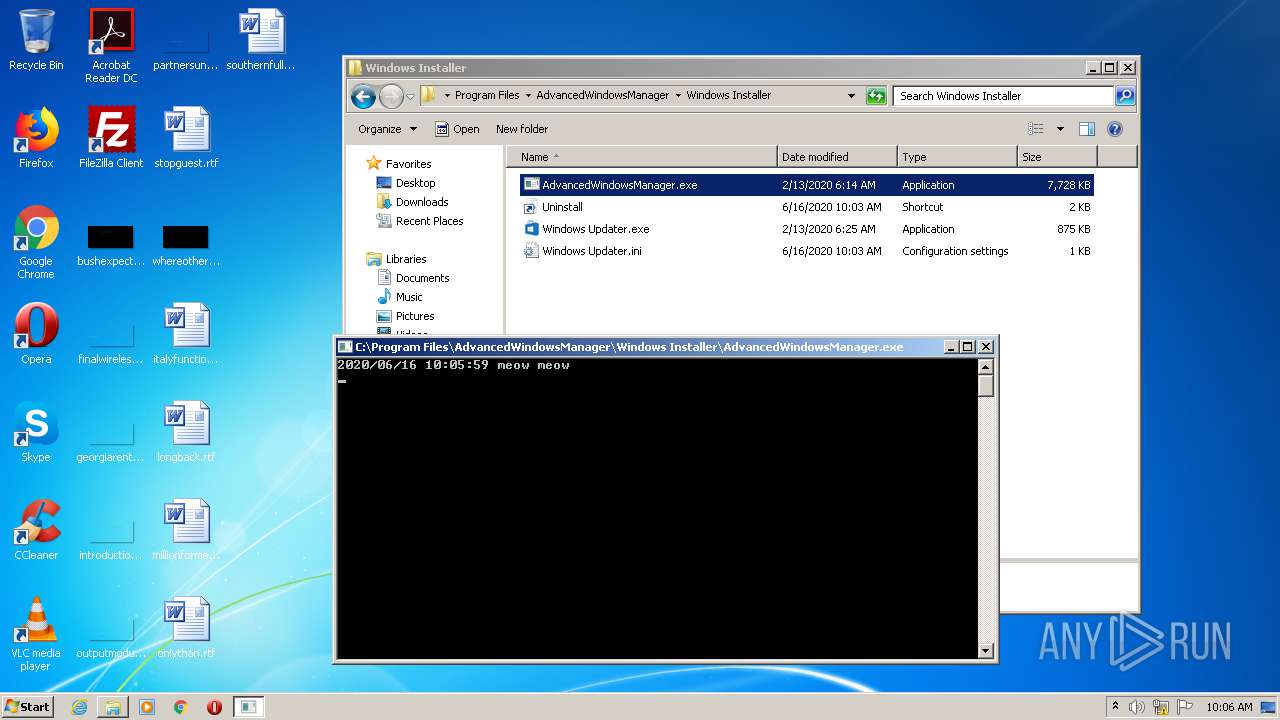This screenshot has height=720, width=1280.
Task: Sort files by the Size column
Action: [1057, 157]
